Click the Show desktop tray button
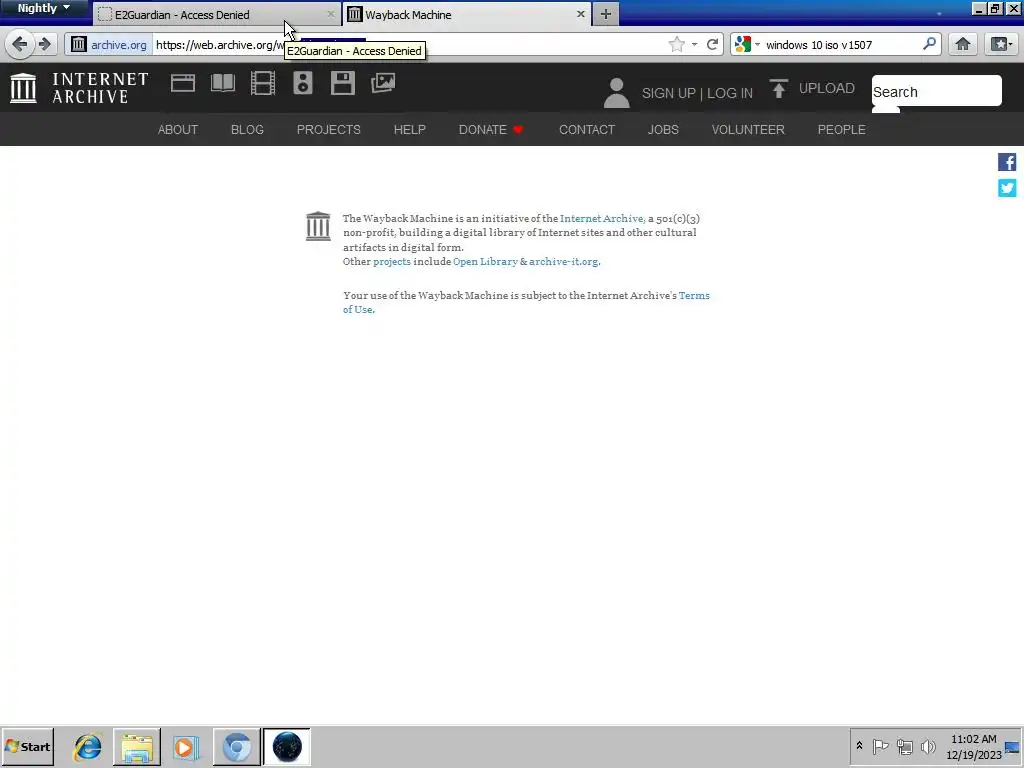Screen dimensions: 1024x768 click(1013, 746)
